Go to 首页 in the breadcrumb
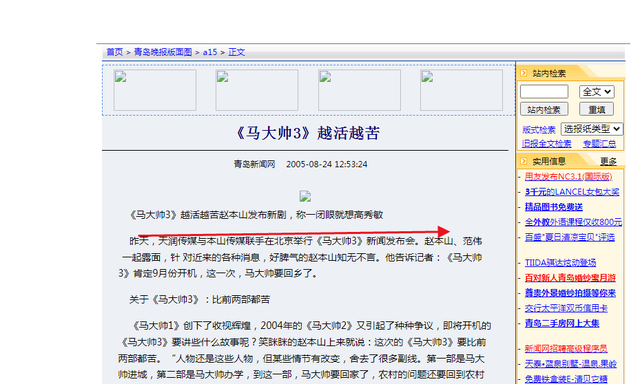 click(x=115, y=52)
